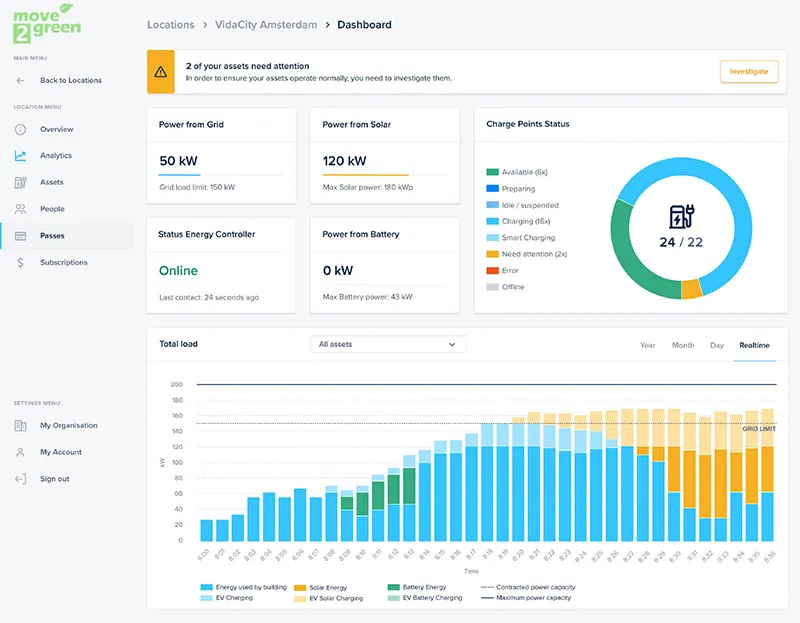800x623 pixels.
Task: Switch Total load to Month tab
Action: tap(683, 345)
